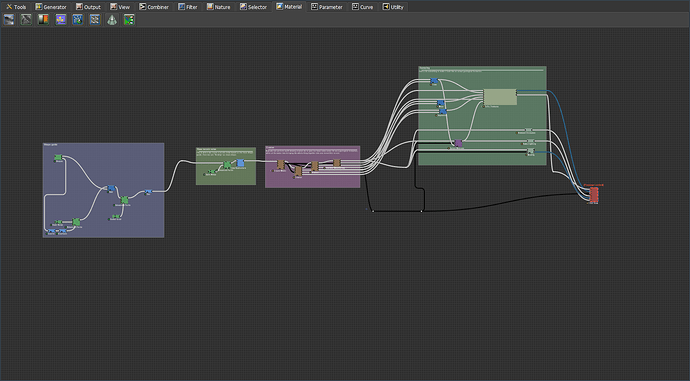Choose the orange-green gradient device icon
This screenshot has width=690, height=381.
click(x=43, y=19)
